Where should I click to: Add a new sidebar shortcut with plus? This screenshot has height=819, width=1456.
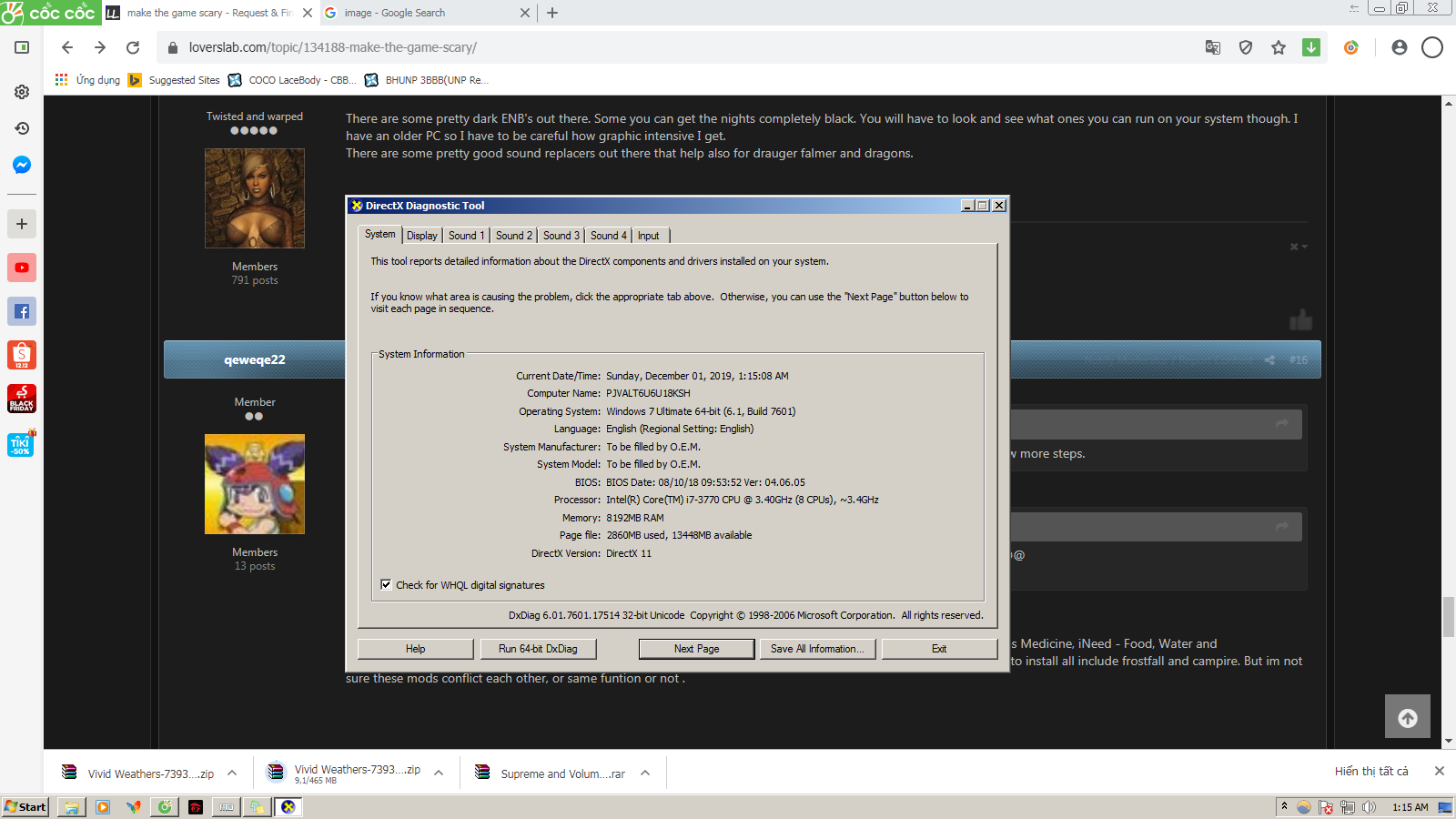(22, 224)
